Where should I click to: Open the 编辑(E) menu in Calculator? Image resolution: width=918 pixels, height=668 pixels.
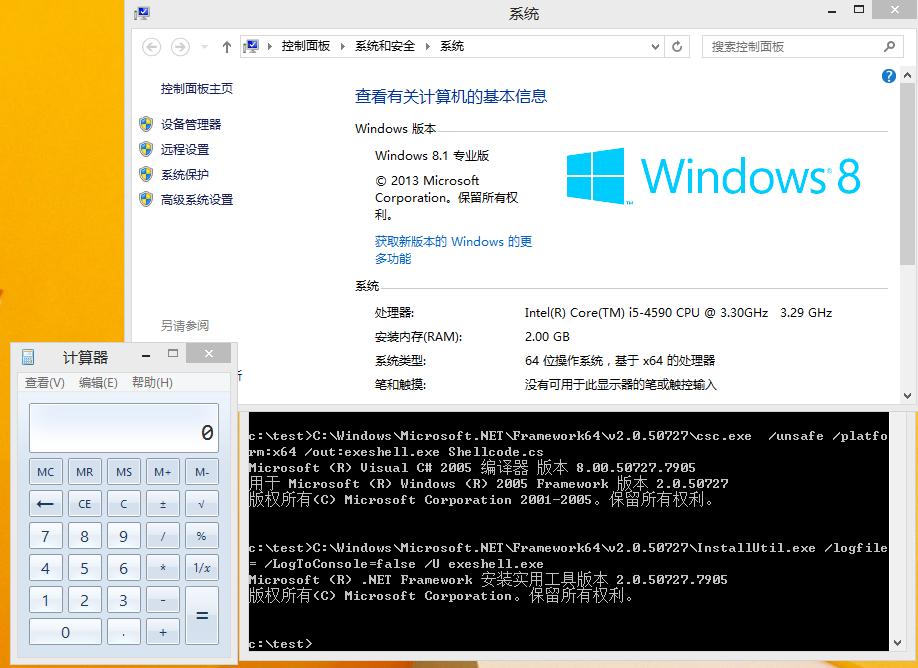98,383
